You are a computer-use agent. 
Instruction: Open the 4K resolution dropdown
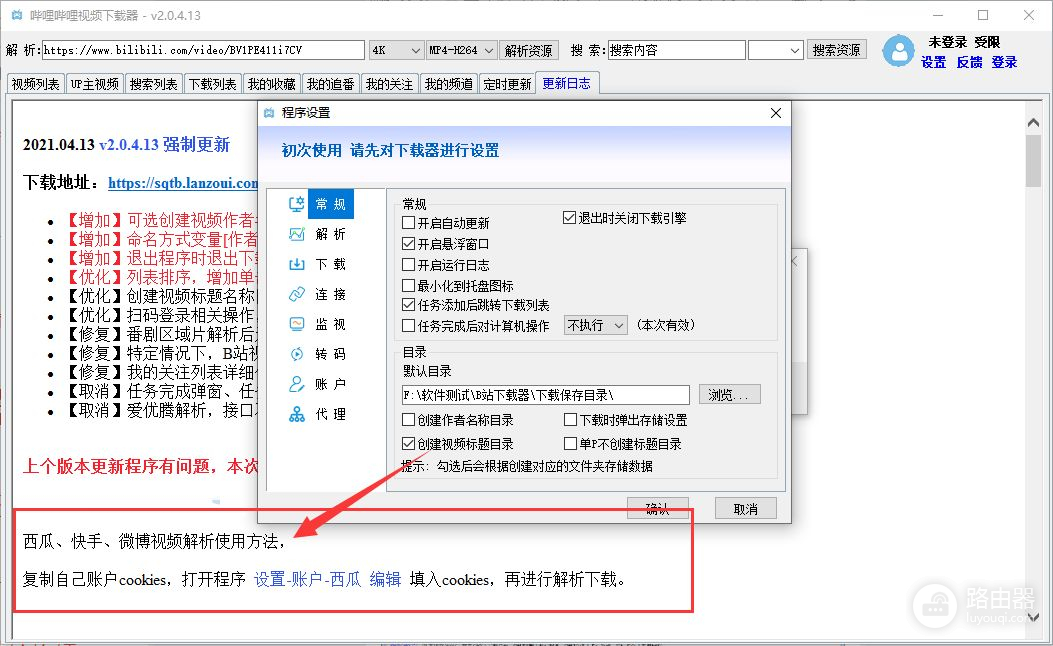[x=396, y=50]
